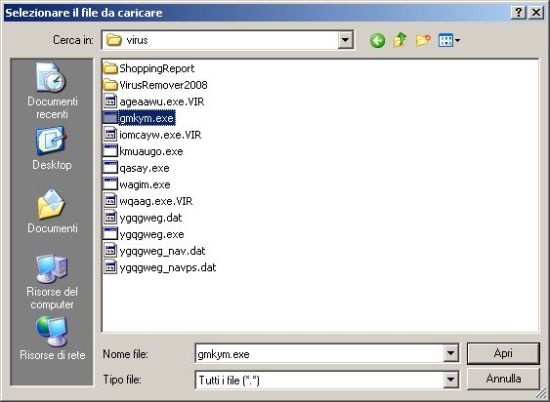Open Risorse del computer shortcut
Image resolution: width=550 pixels, height=402 pixels.
click(x=52, y=282)
